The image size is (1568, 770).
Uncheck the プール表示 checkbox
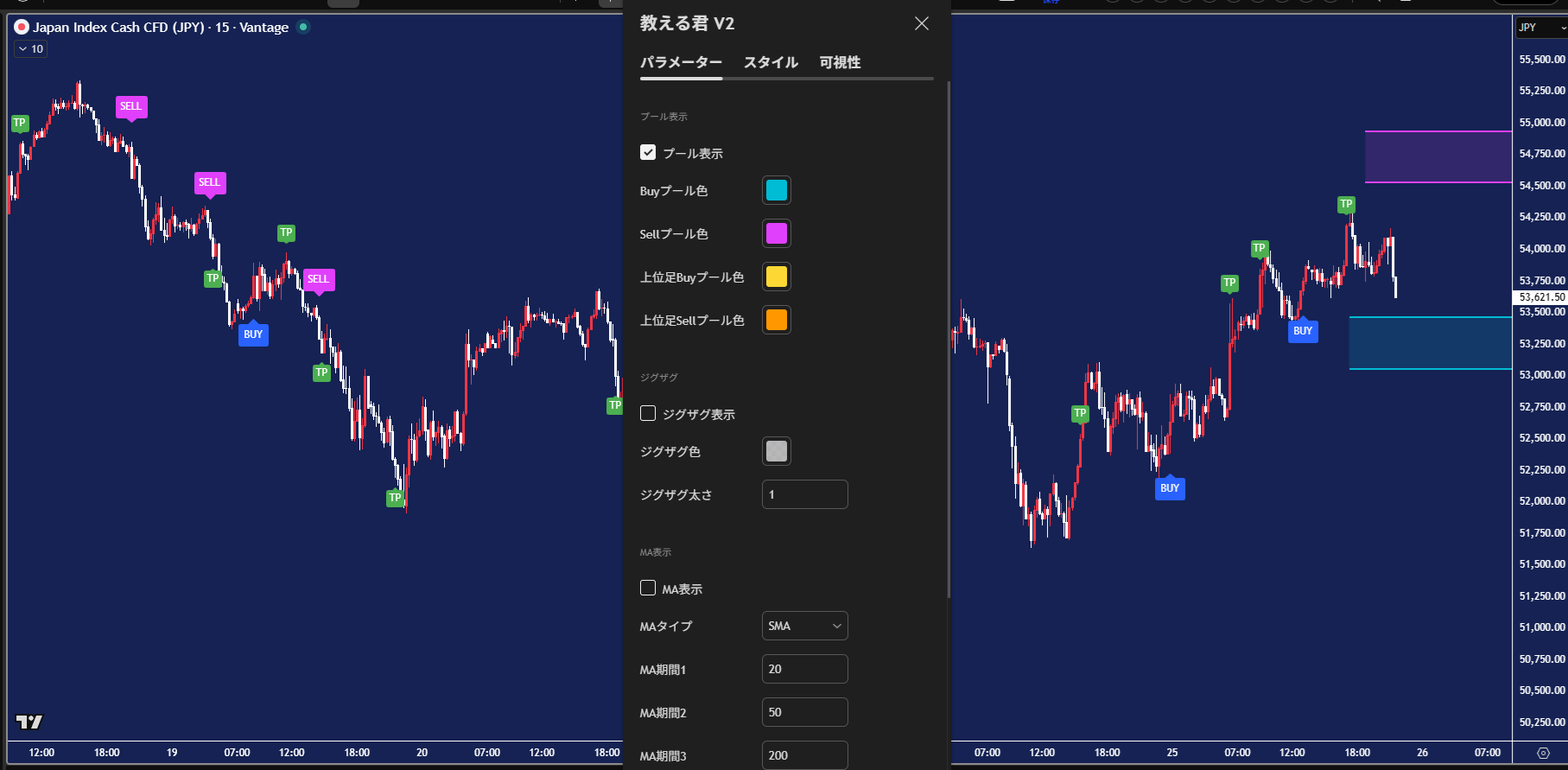tap(648, 153)
